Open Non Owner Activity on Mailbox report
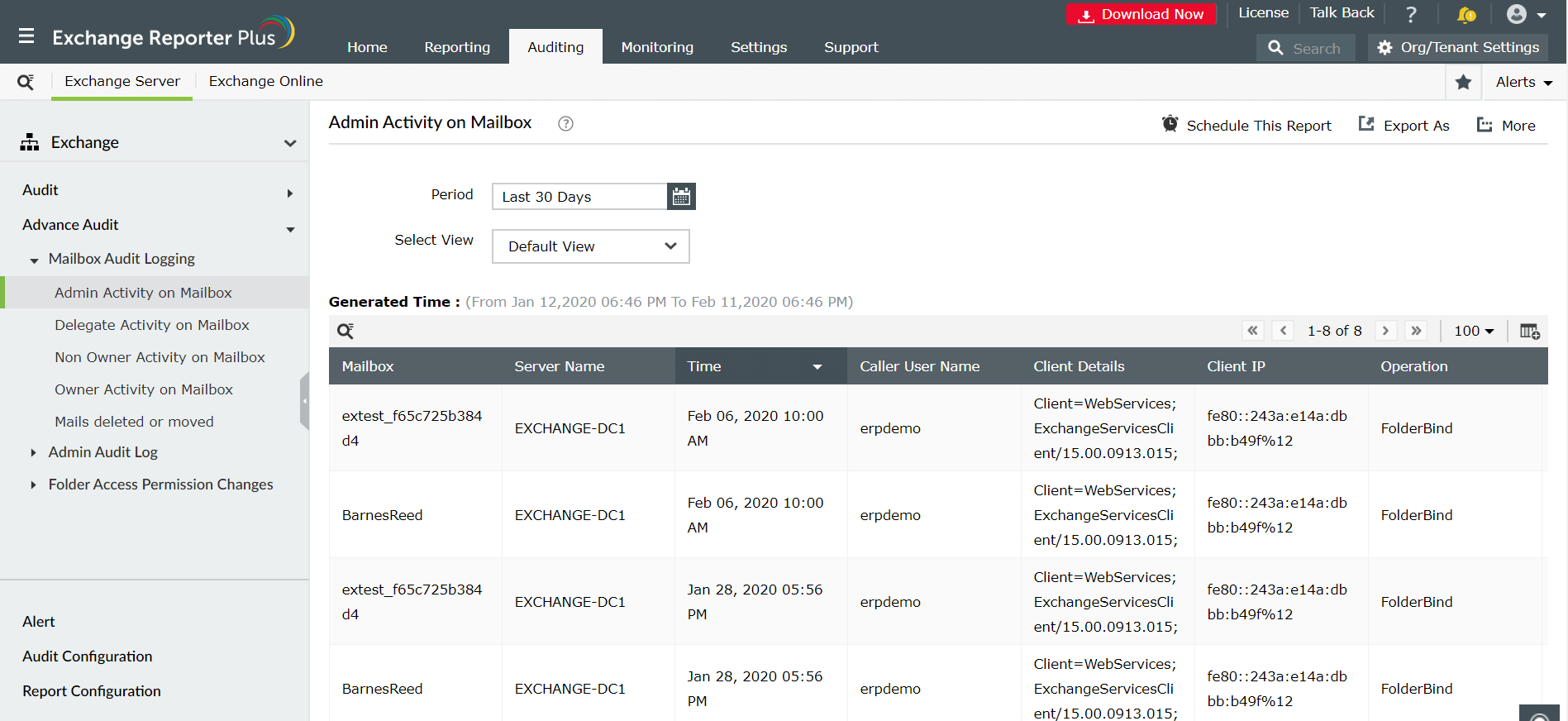The image size is (1568, 721). [x=160, y=357]
